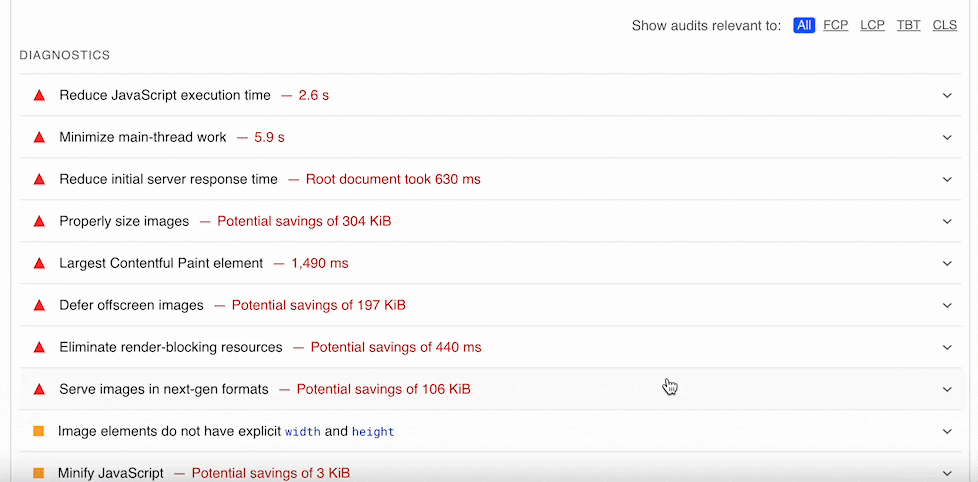The width and height of the screenshot is (978, 482).
Task: Click red triangle beside Eliminate render-blocking resources
Action: click(x=39, y=348)
